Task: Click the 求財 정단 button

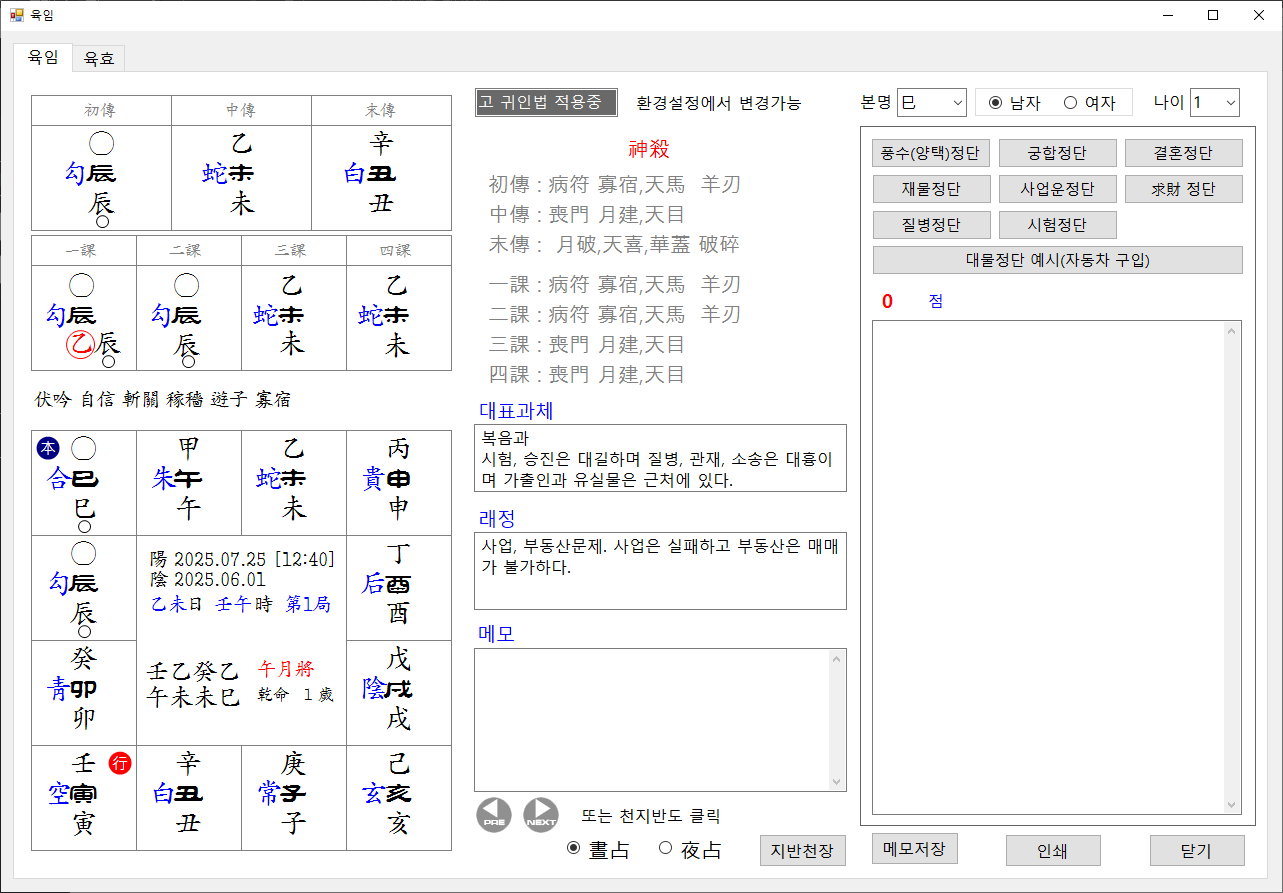Action: 1184,188
